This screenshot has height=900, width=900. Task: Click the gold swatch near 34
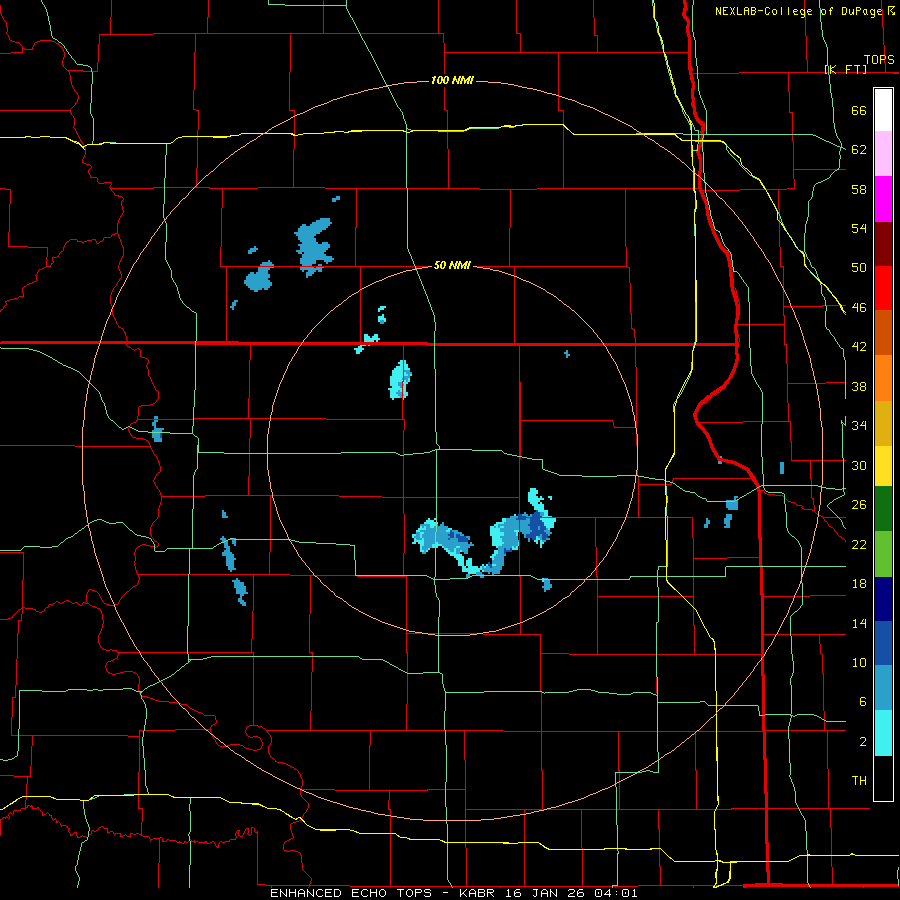883,422
